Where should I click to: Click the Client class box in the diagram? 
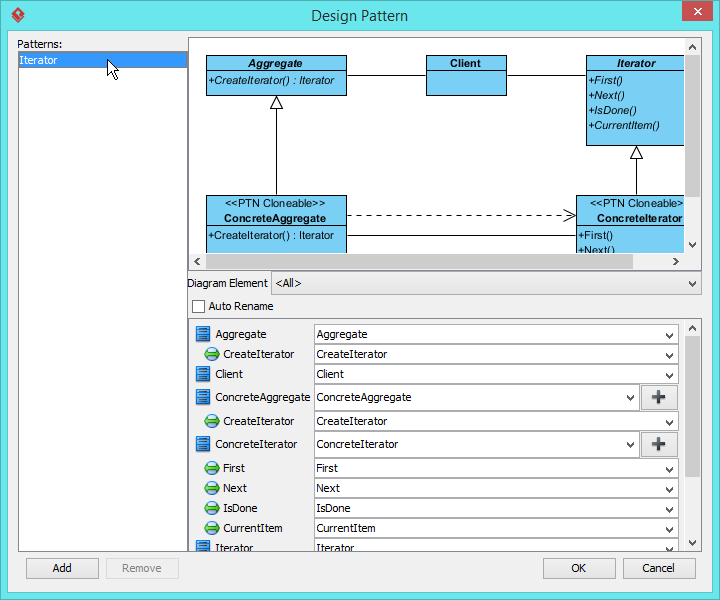pos(466,76)
